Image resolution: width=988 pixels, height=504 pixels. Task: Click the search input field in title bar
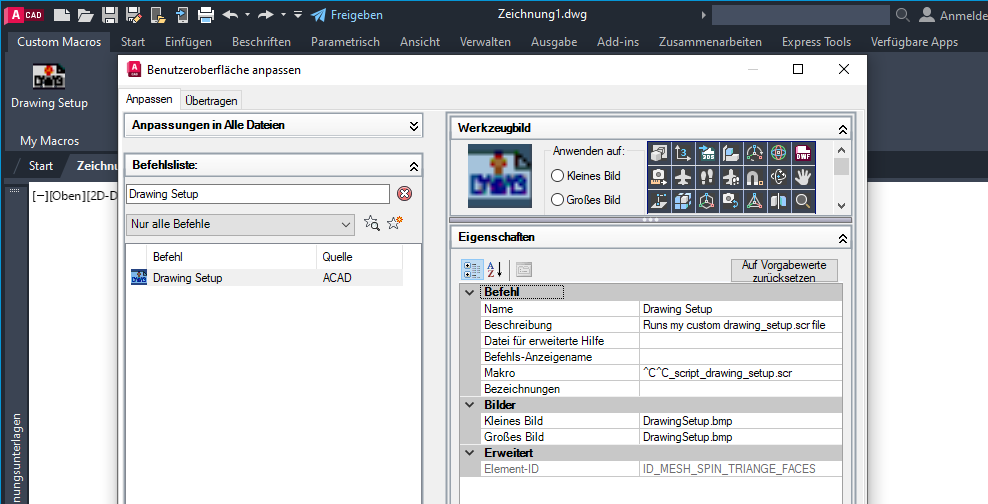coord(800,15)
